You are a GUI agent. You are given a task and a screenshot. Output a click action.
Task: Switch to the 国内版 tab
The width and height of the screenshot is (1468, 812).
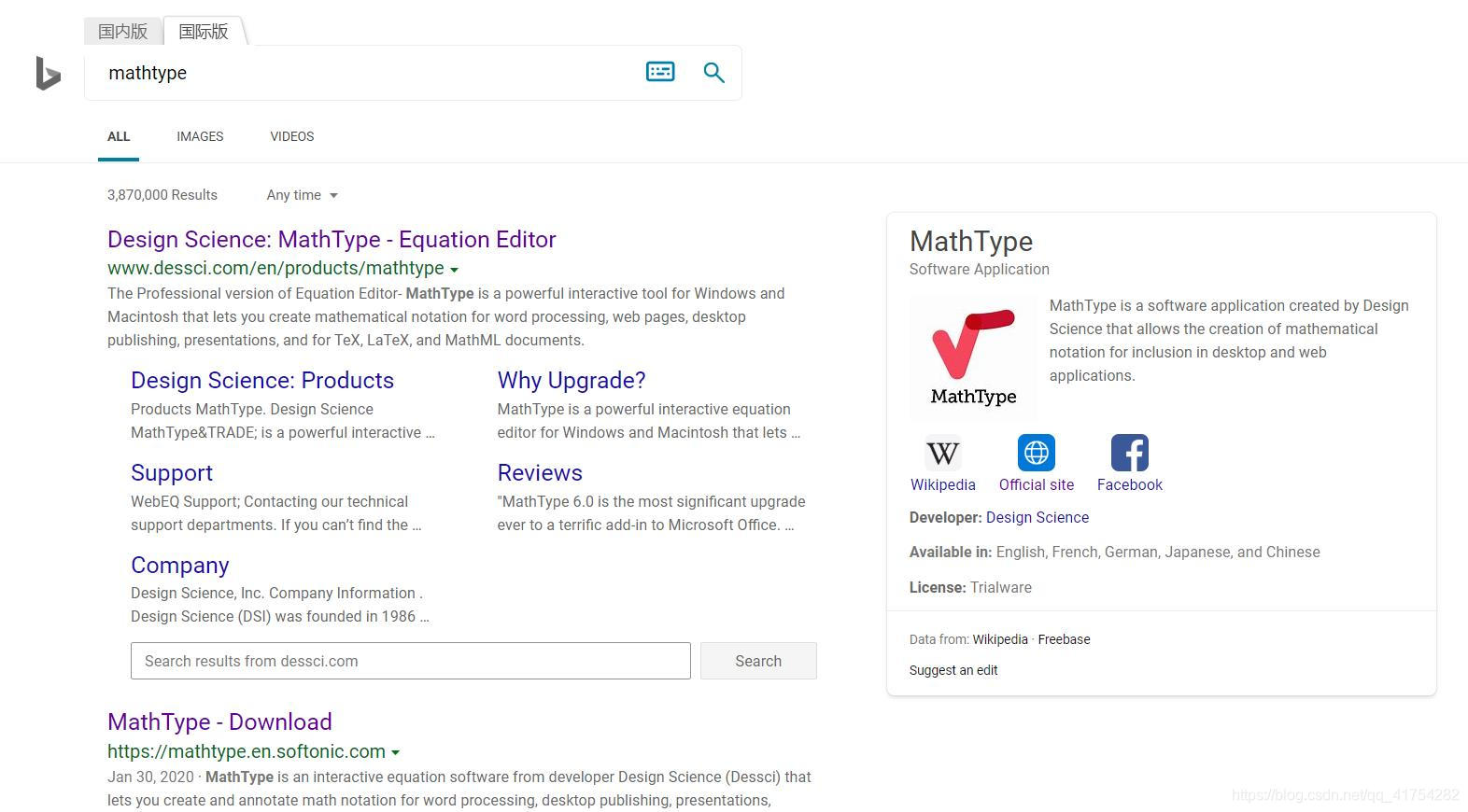(x=123, y=31)
